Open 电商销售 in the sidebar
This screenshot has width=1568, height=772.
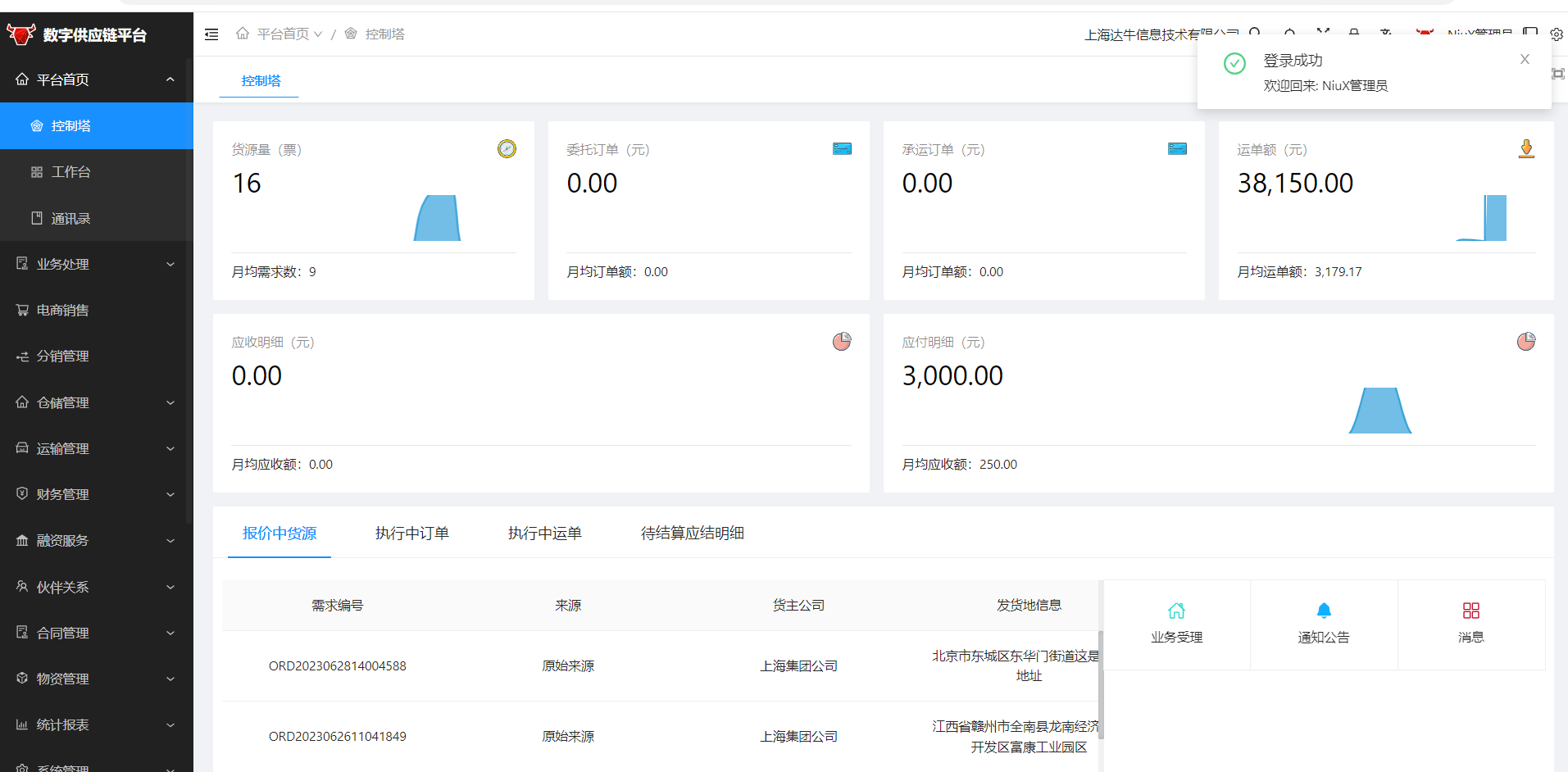point(97,310)
